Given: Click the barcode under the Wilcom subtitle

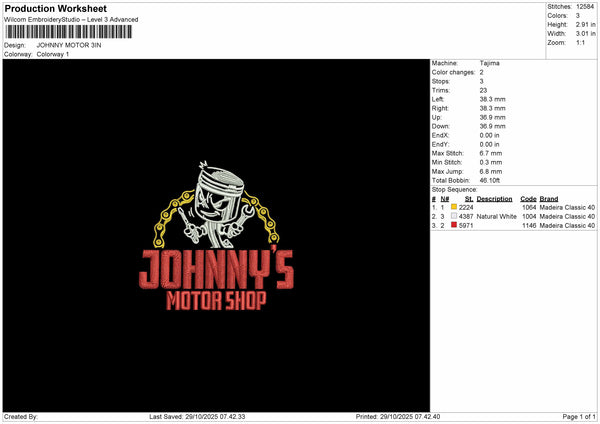Looking at the screenshot, I should tap(69, 32).
